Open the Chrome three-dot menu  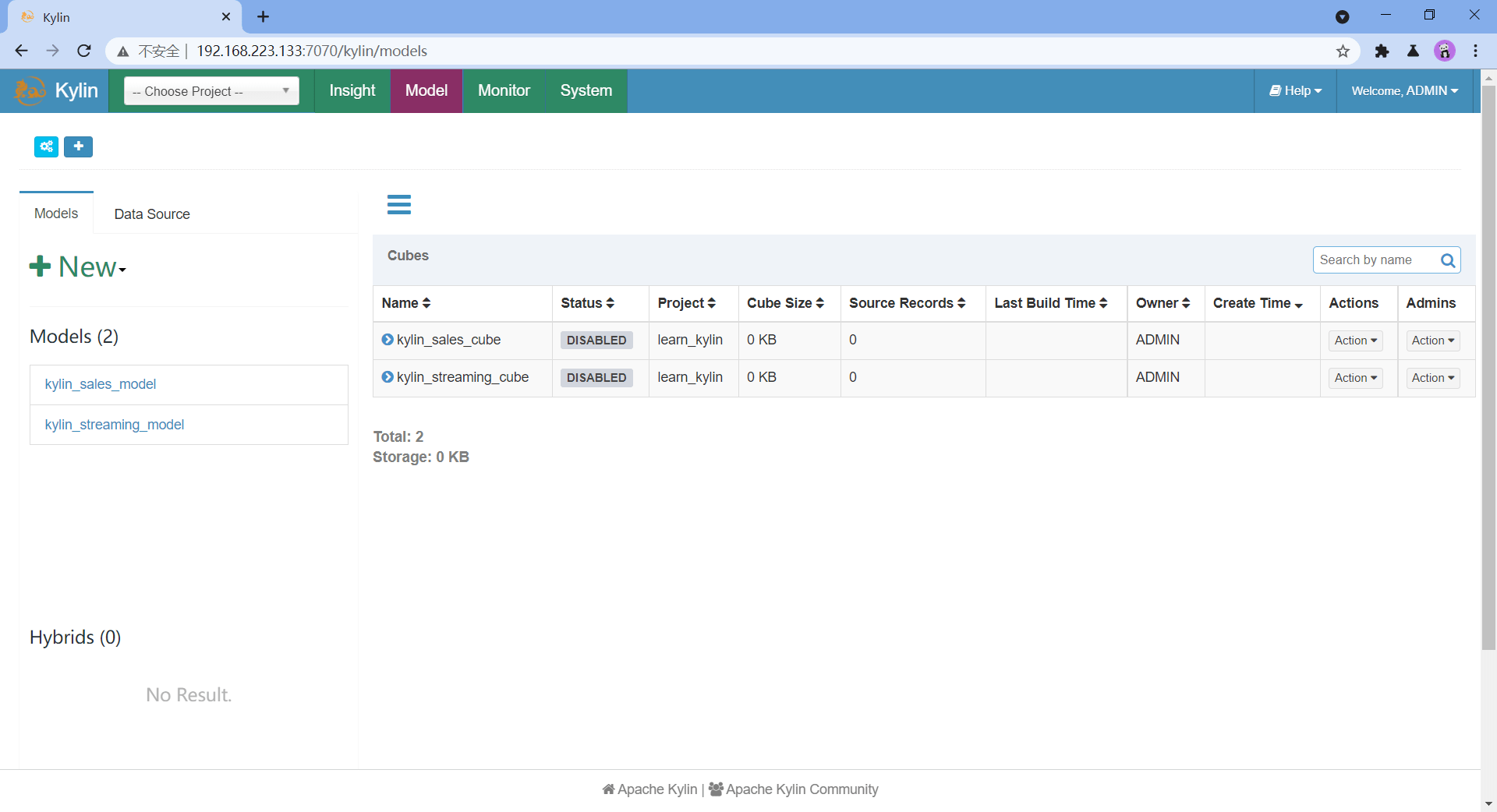point(1476,51)
